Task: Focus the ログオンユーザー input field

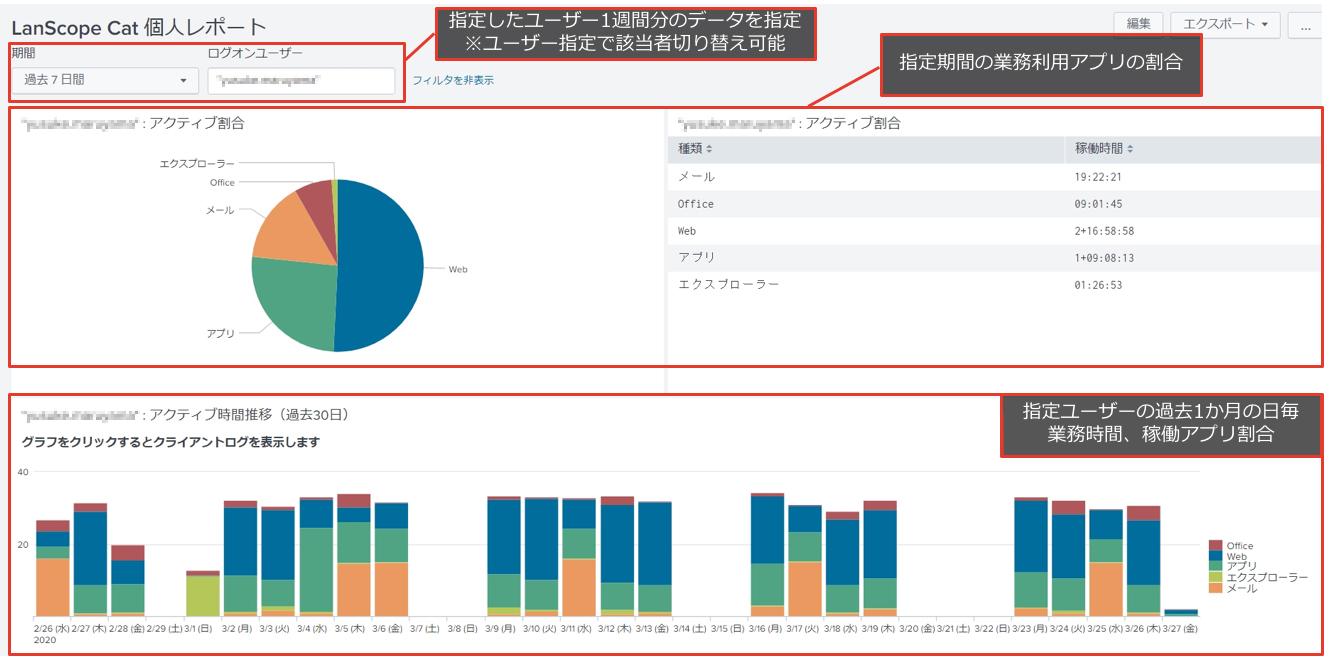Action: click(x=301, y=80)
